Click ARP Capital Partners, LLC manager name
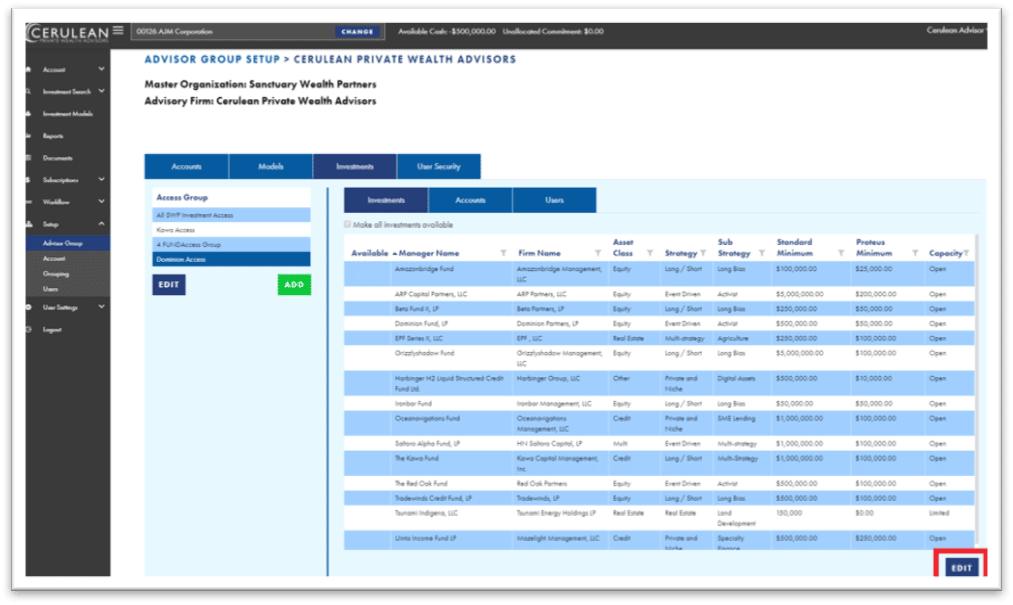 pyautogui.click(x=431, y=294)
